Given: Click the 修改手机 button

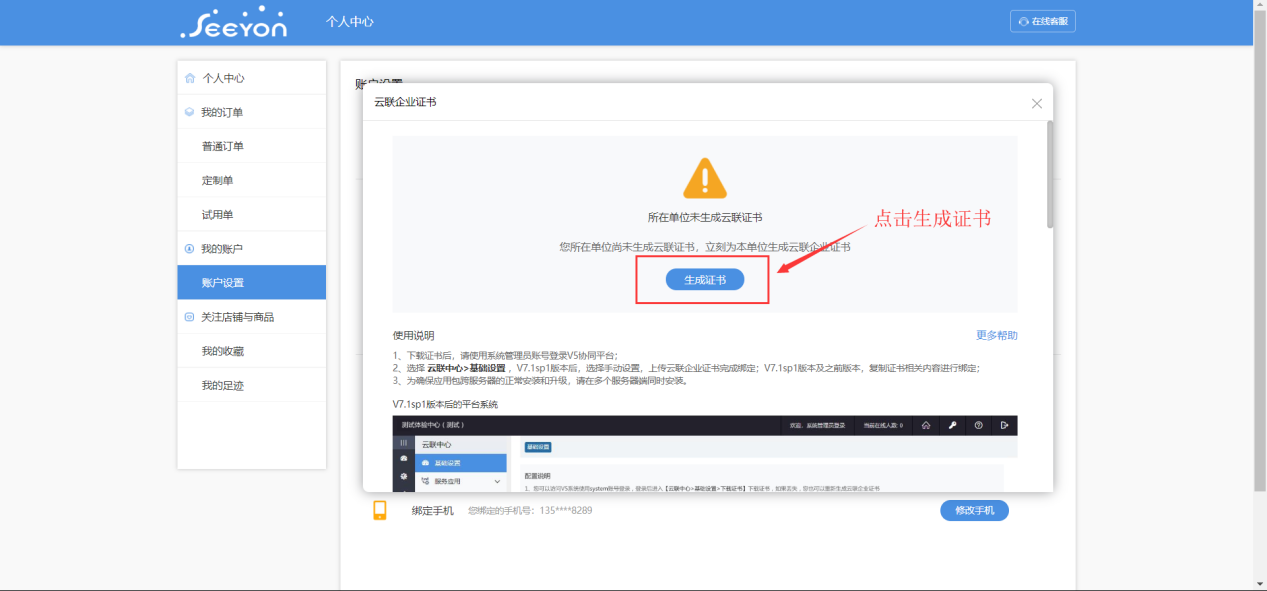Looking at the screenshot, I should pos(974,510).
